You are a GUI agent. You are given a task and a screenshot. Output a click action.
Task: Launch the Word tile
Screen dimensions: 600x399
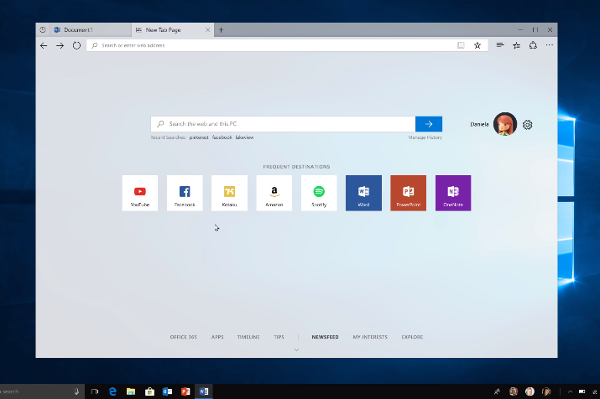click(x=364, y=193)
